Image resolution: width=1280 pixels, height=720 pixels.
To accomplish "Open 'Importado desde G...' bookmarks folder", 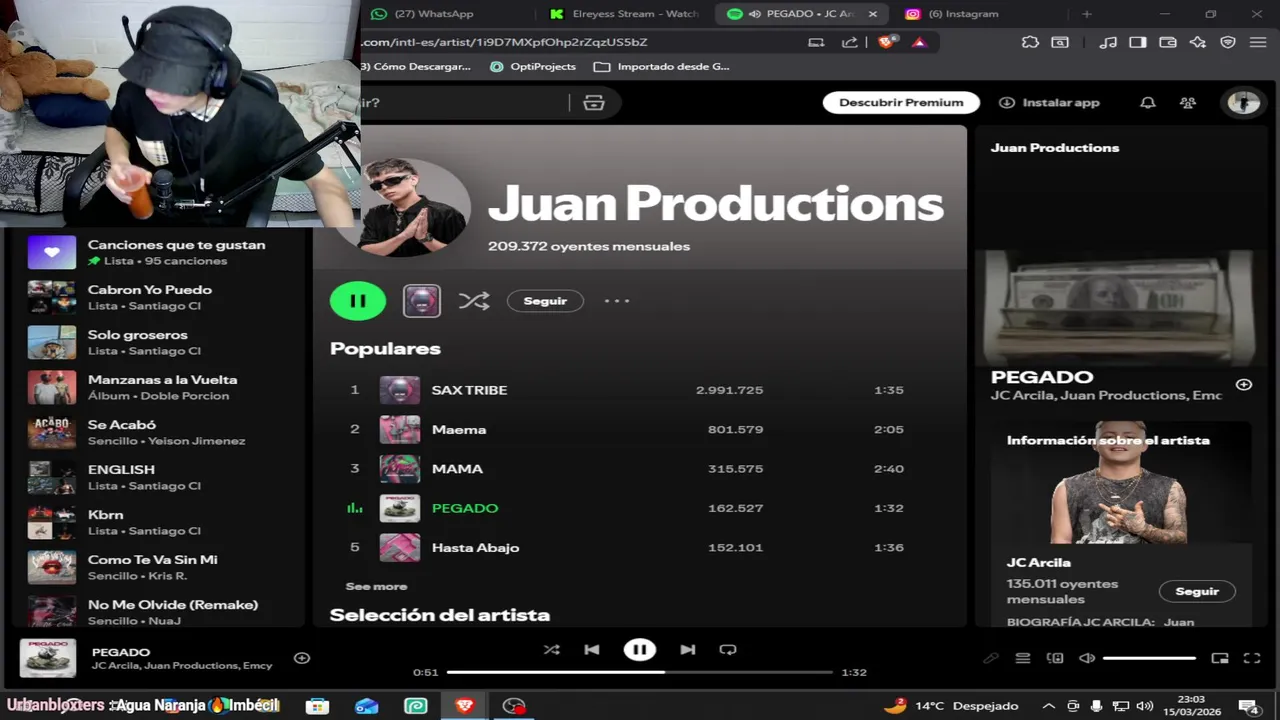I will [662, 66].
